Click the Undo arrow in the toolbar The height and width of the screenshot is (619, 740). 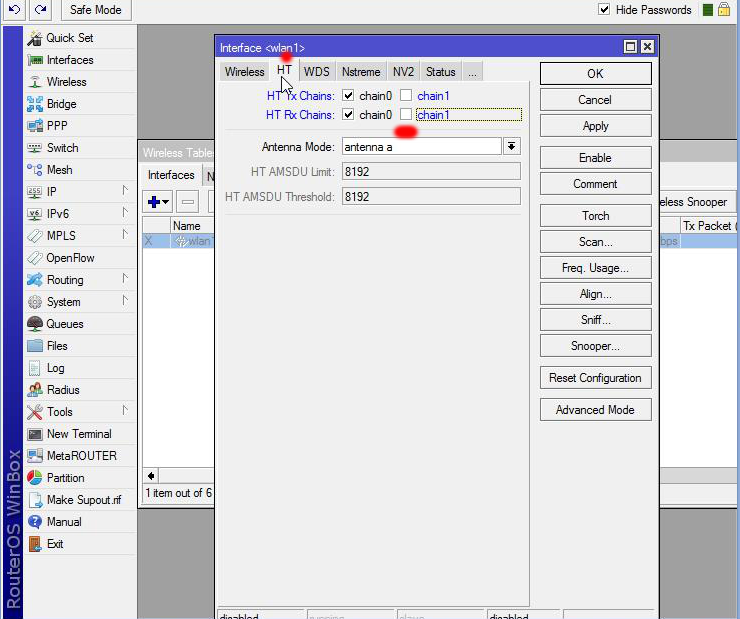coord(15,9)
